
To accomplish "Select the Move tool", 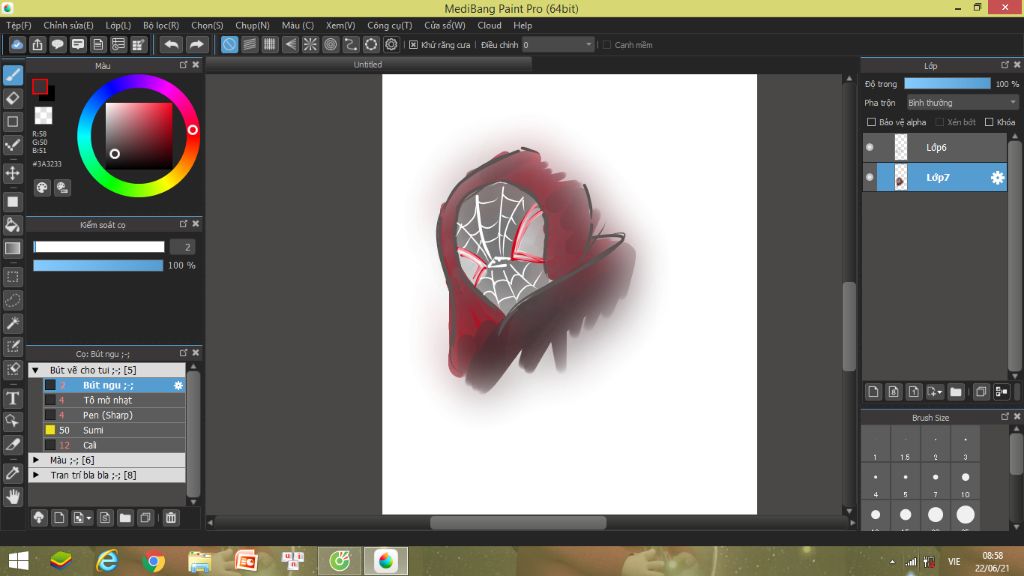I will (x=12, y=173).
